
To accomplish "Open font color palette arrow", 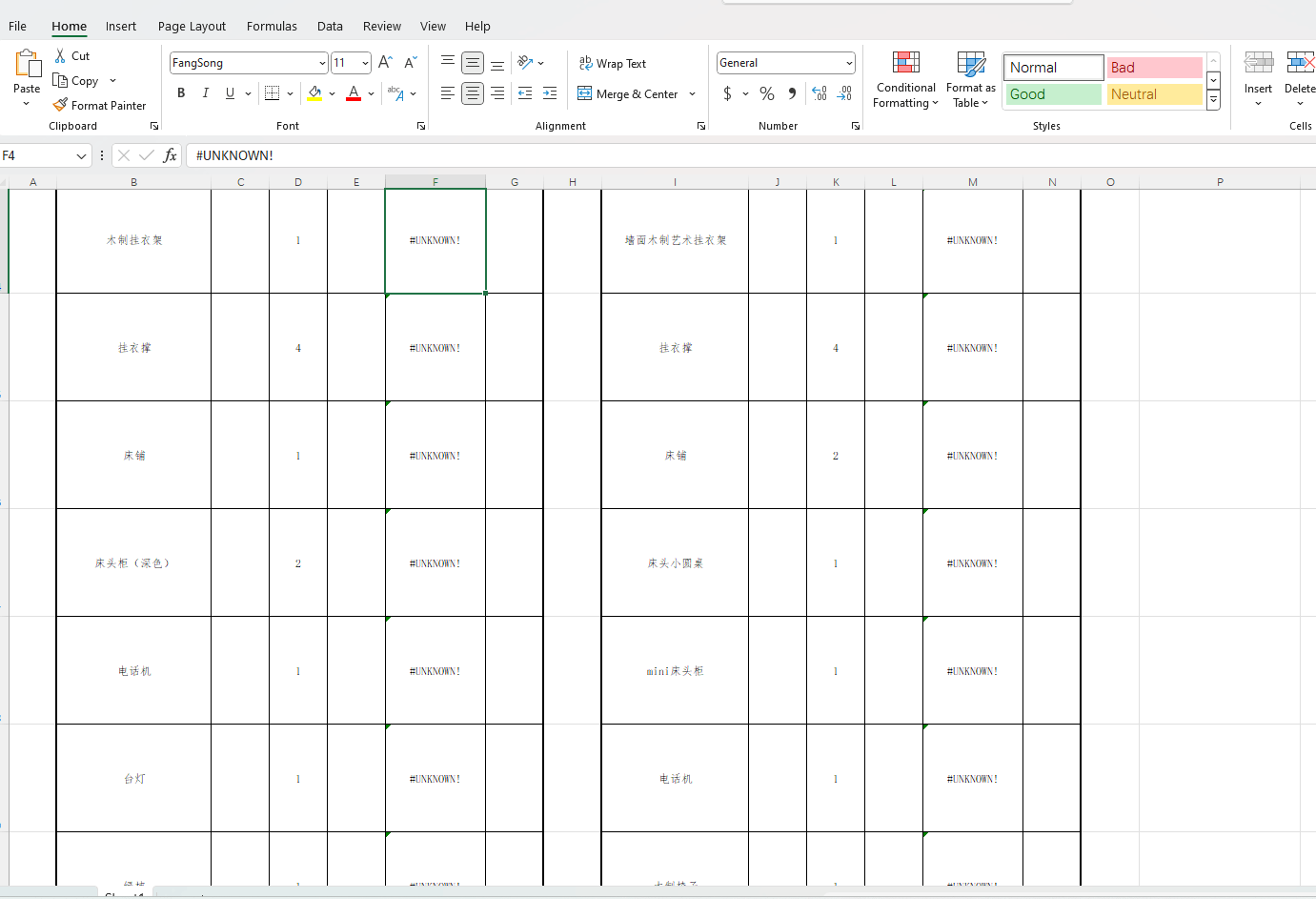I will click(x=371, y=93).
